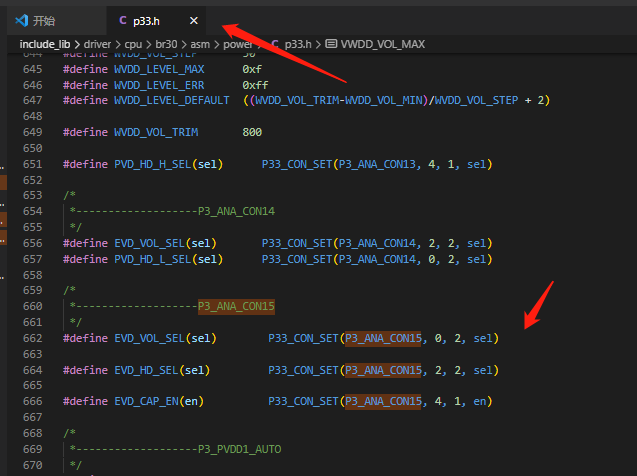Click the VS Code logo icon in the 开始 tab
The width and height of the screenshot is (637, 476).
[22, 20]
